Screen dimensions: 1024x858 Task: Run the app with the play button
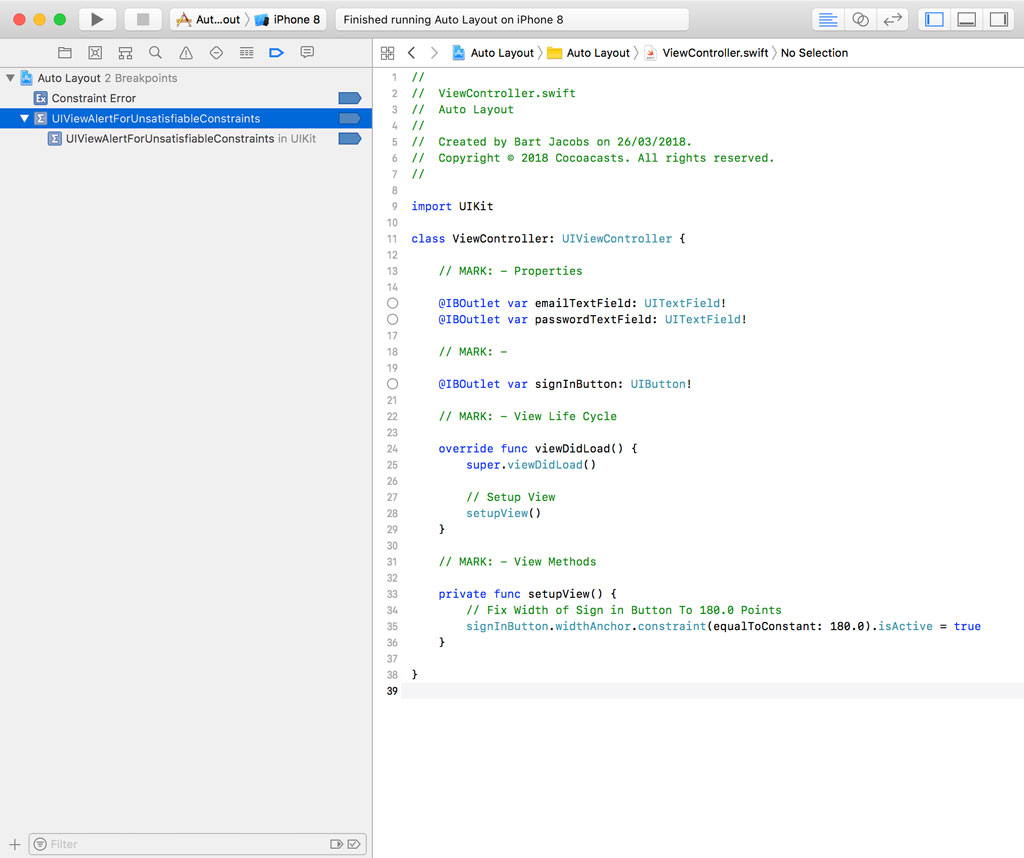96,18
